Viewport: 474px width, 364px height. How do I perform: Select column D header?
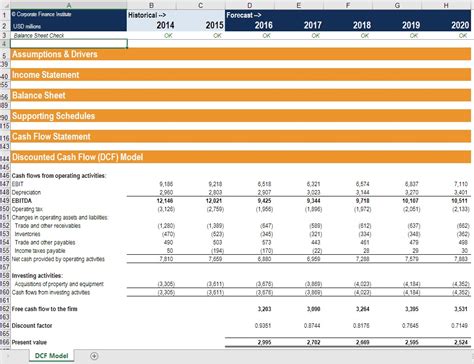(250, 5)
